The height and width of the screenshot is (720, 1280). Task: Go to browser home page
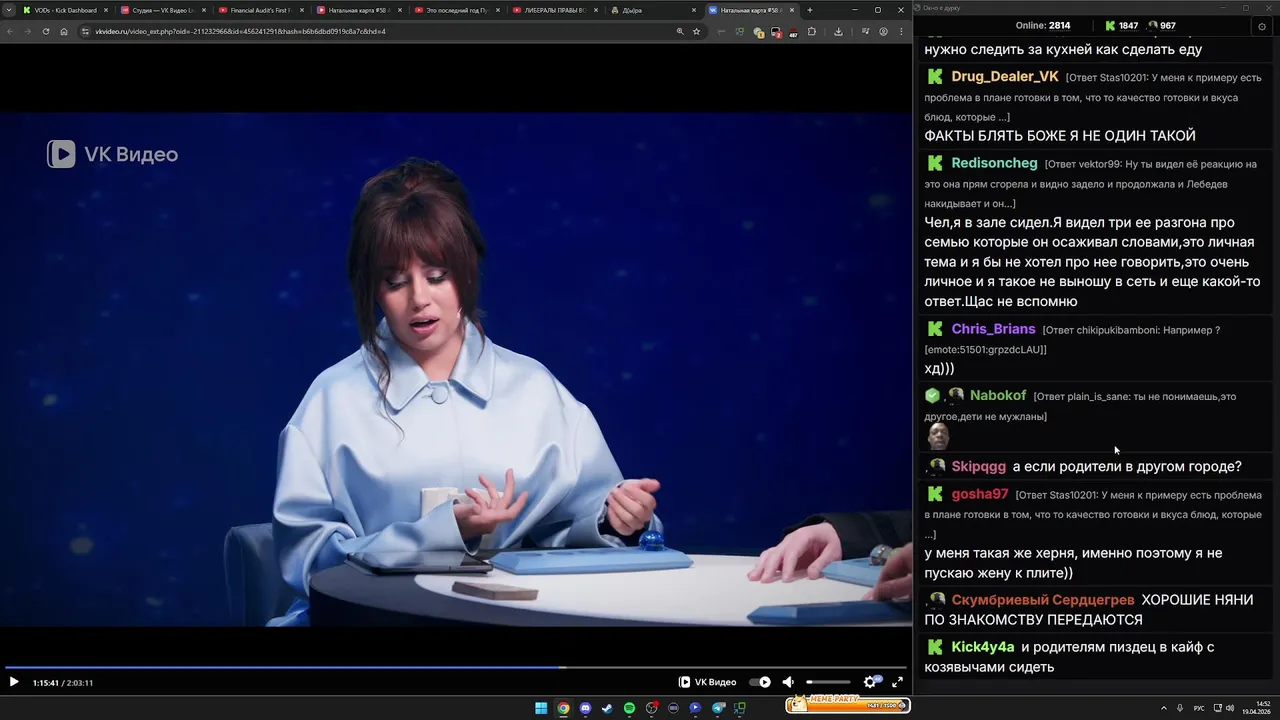64,31
